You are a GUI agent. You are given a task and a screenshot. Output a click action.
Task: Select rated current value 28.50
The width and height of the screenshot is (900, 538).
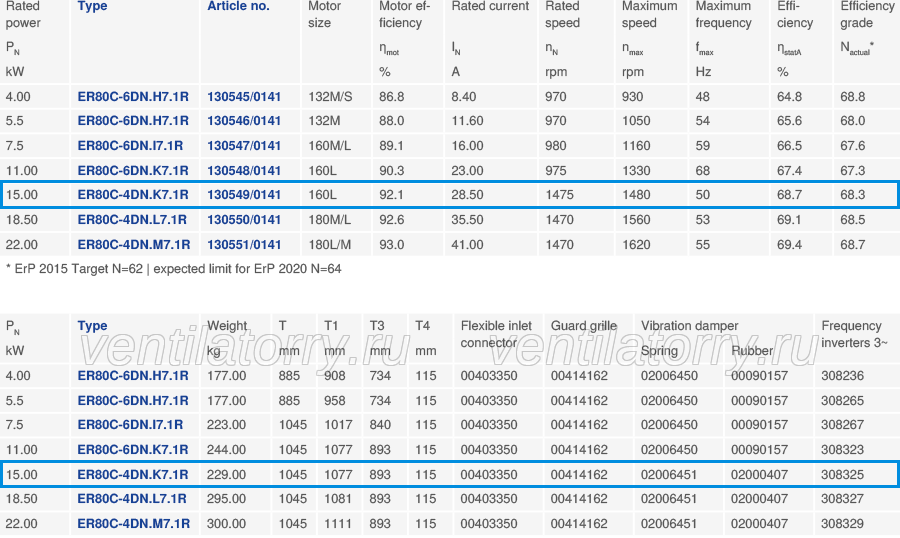467,195
